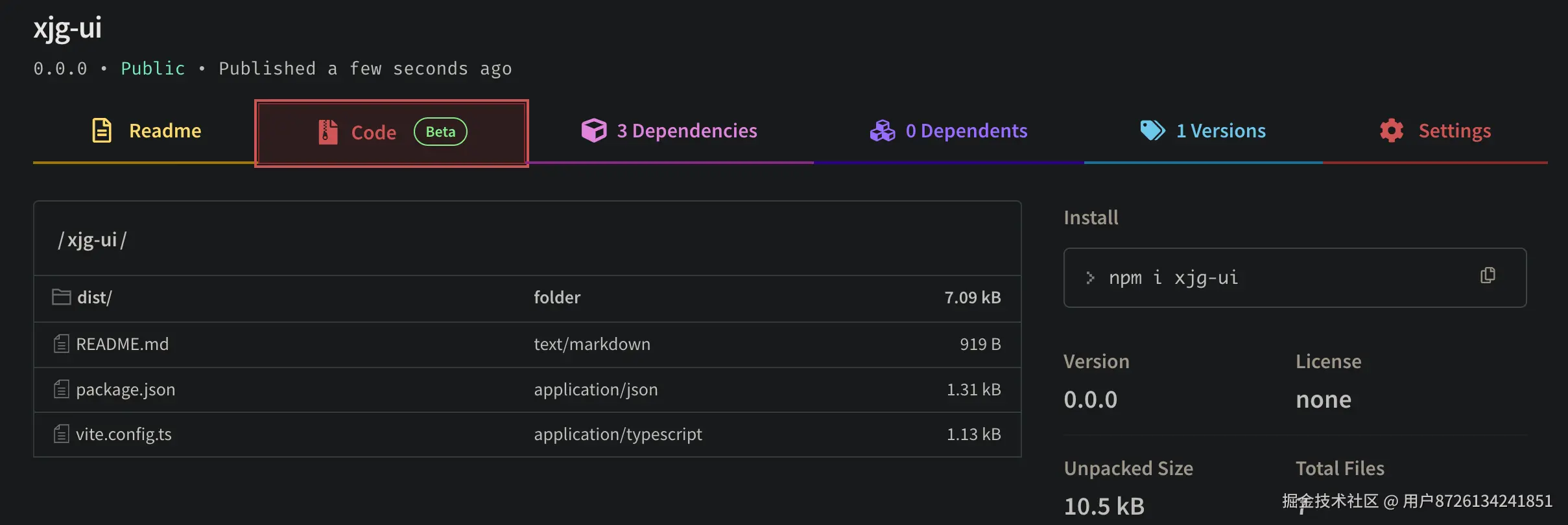Click the vite.config.ts file icon

pos(62,434)
